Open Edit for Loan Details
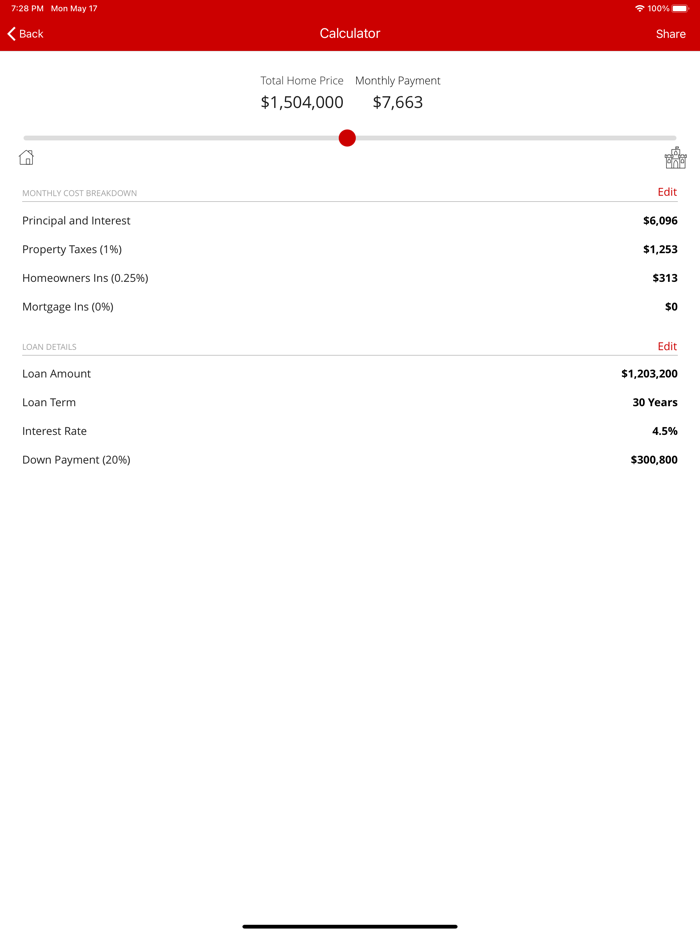This screenshot has height=934, width=700. [x=667, y=346]
